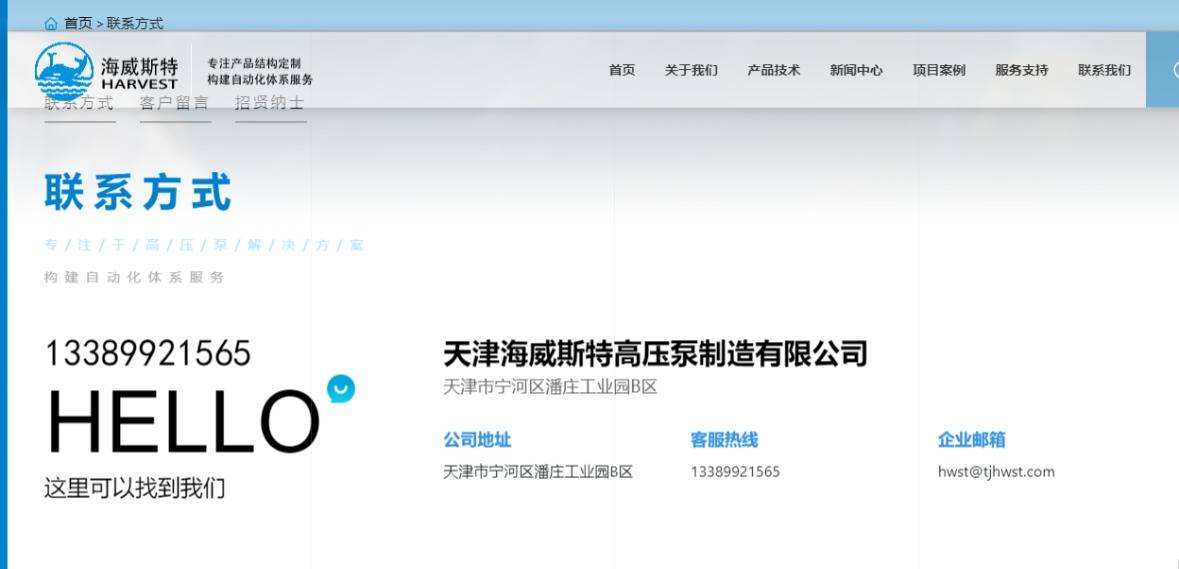Image resolution: width=1179 pixels, height=569 pixels.
Task: Click the 首页 breadcrumb link
Action: [78, 23]
